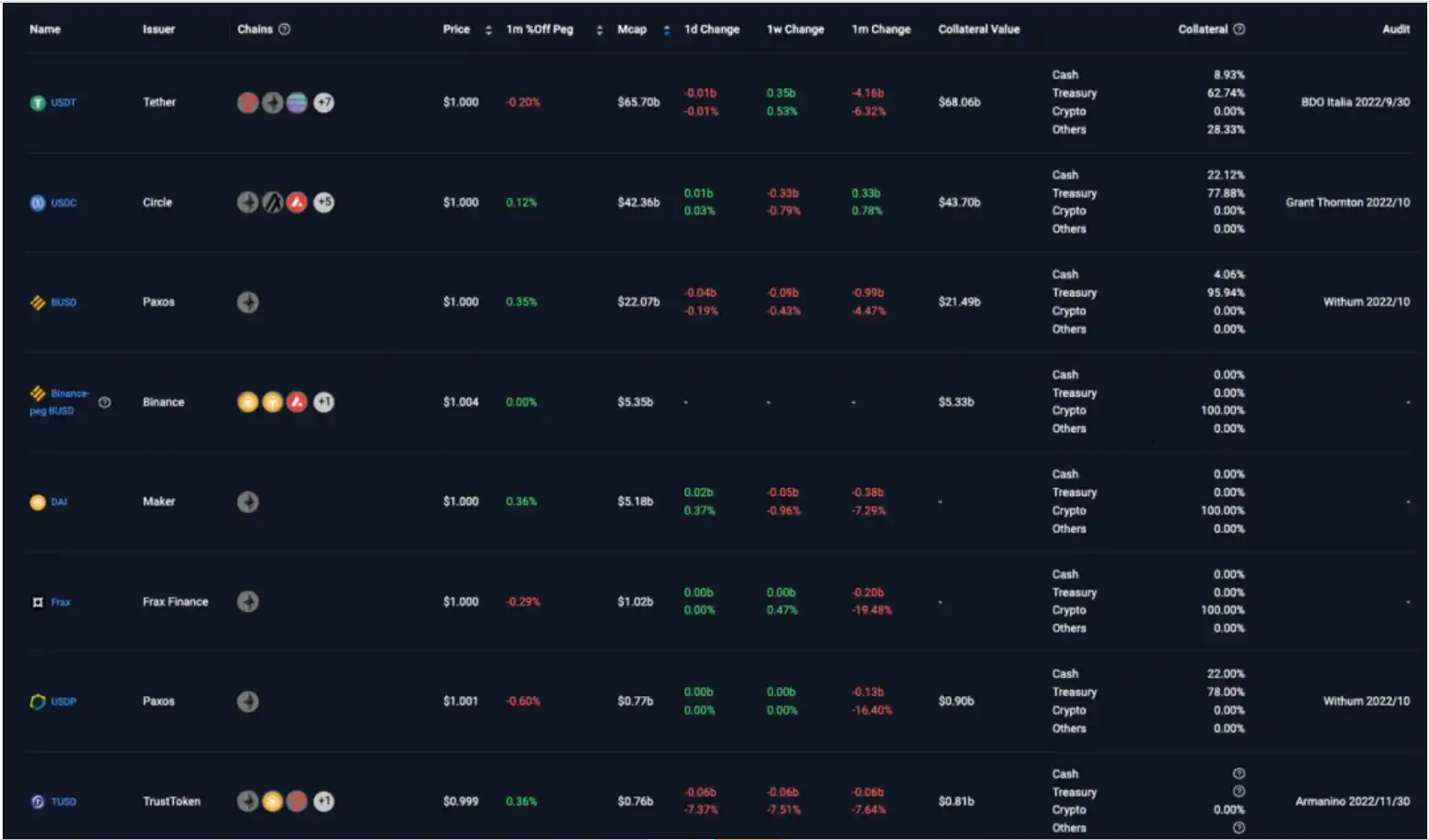Open the USDP name link

point(63,702)
